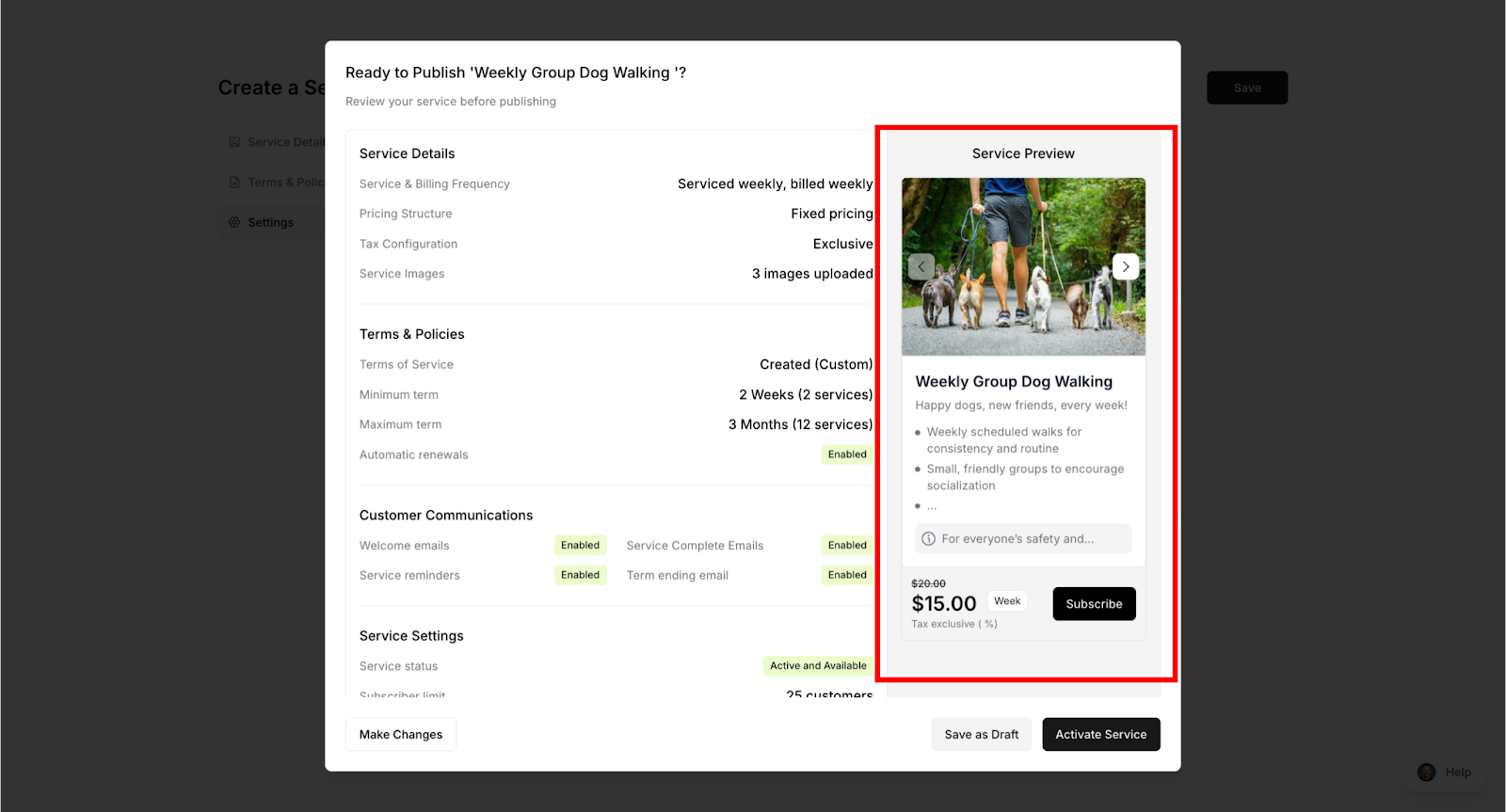This screenshot has width=1506, height=812.
Task: Show previous service preview image
Action: 921,266
